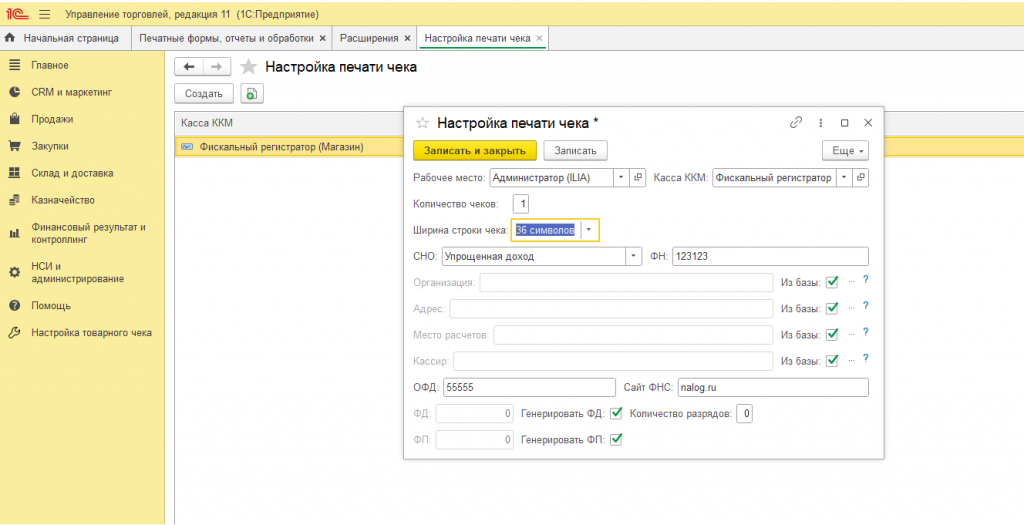Uncheck Из базы for Организация

[x=832, y=282]
